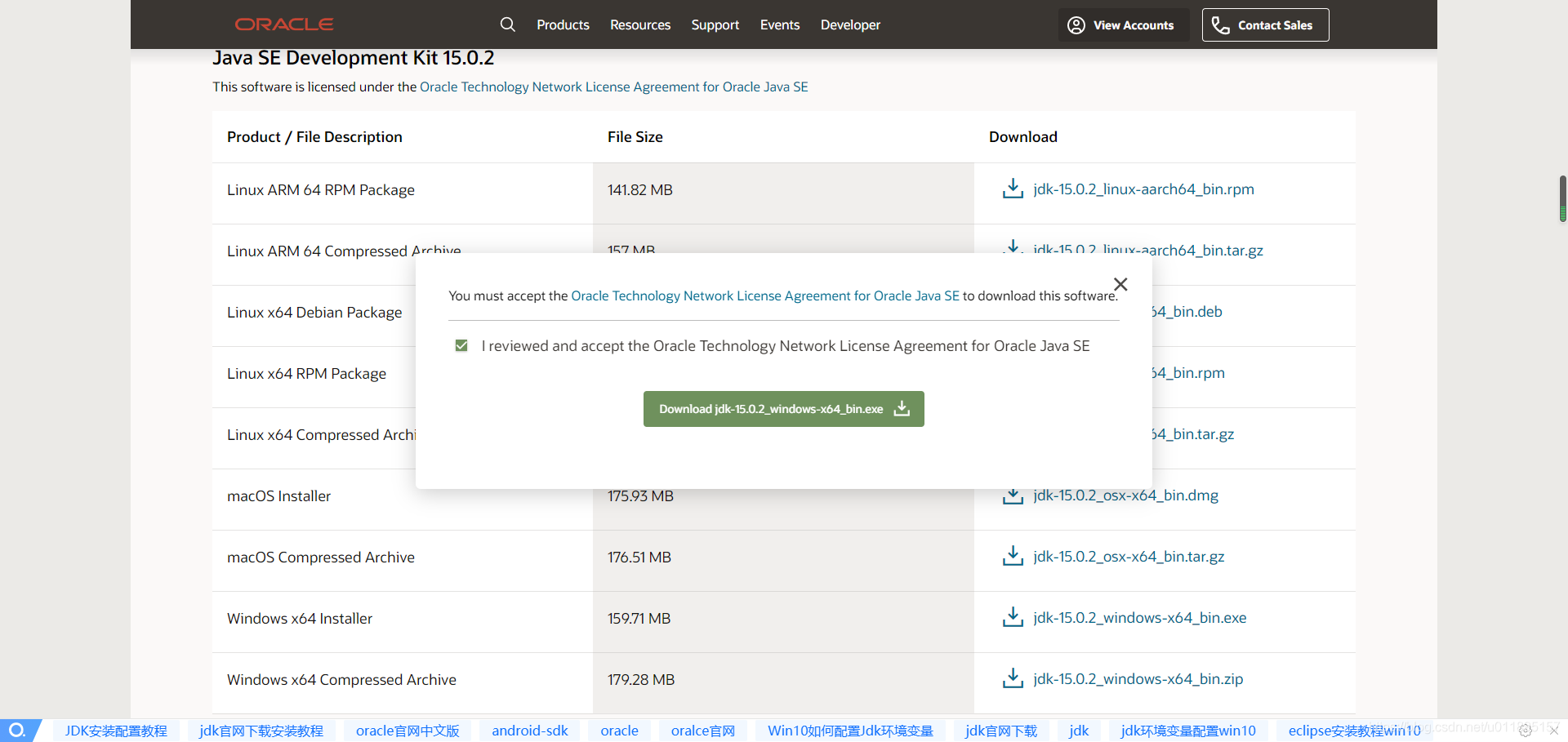Select the Win10如何配置Jdk环境变量 suggestion
Image resolution: width=1568 pixels, height=742 pixels.
[850, 731]
